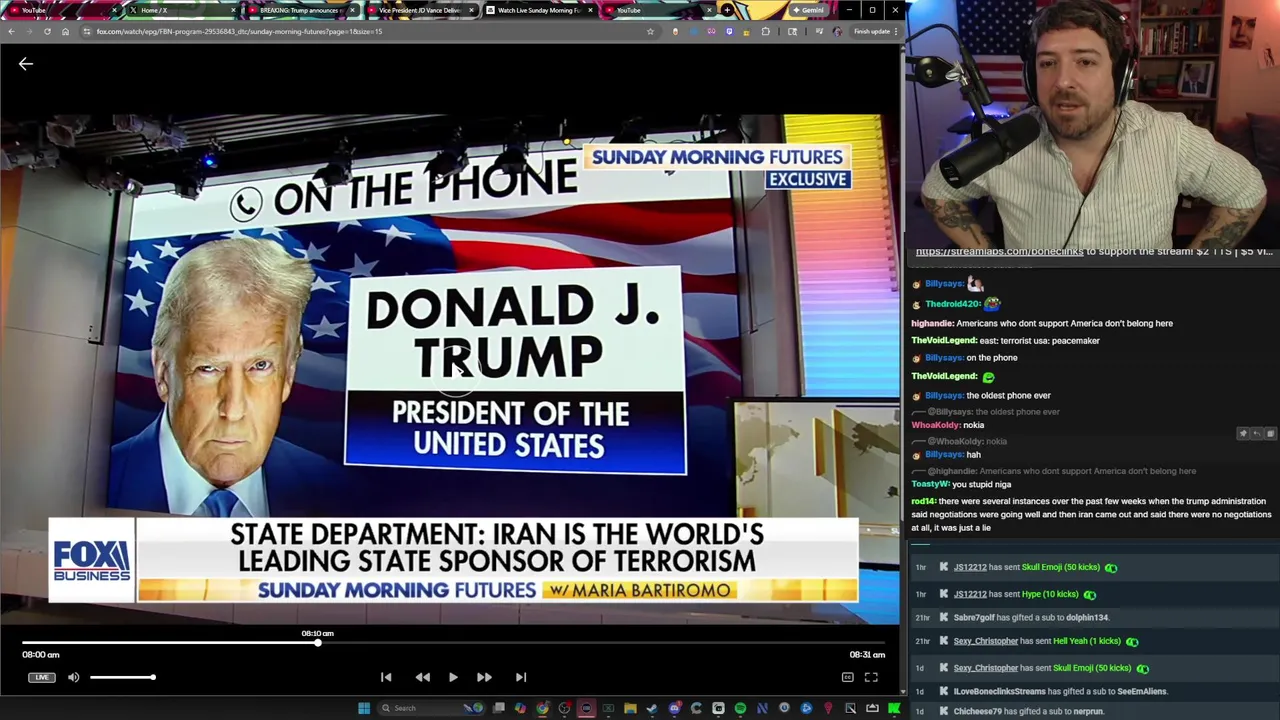Open the Windows Start menu
Viewport: 1280px width, 720px height.
click(x=365, y=708)
